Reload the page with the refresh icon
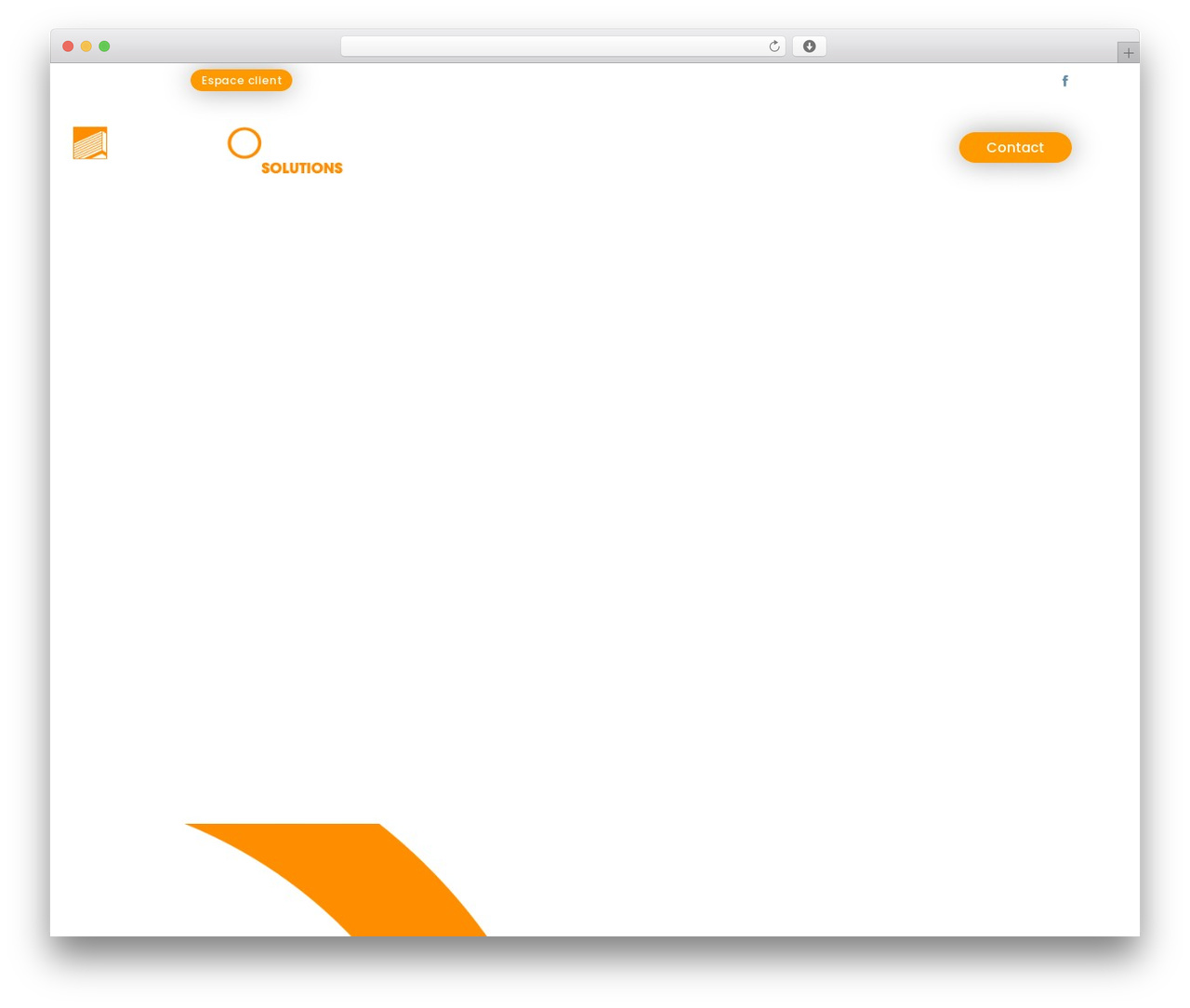 point(774,46)
